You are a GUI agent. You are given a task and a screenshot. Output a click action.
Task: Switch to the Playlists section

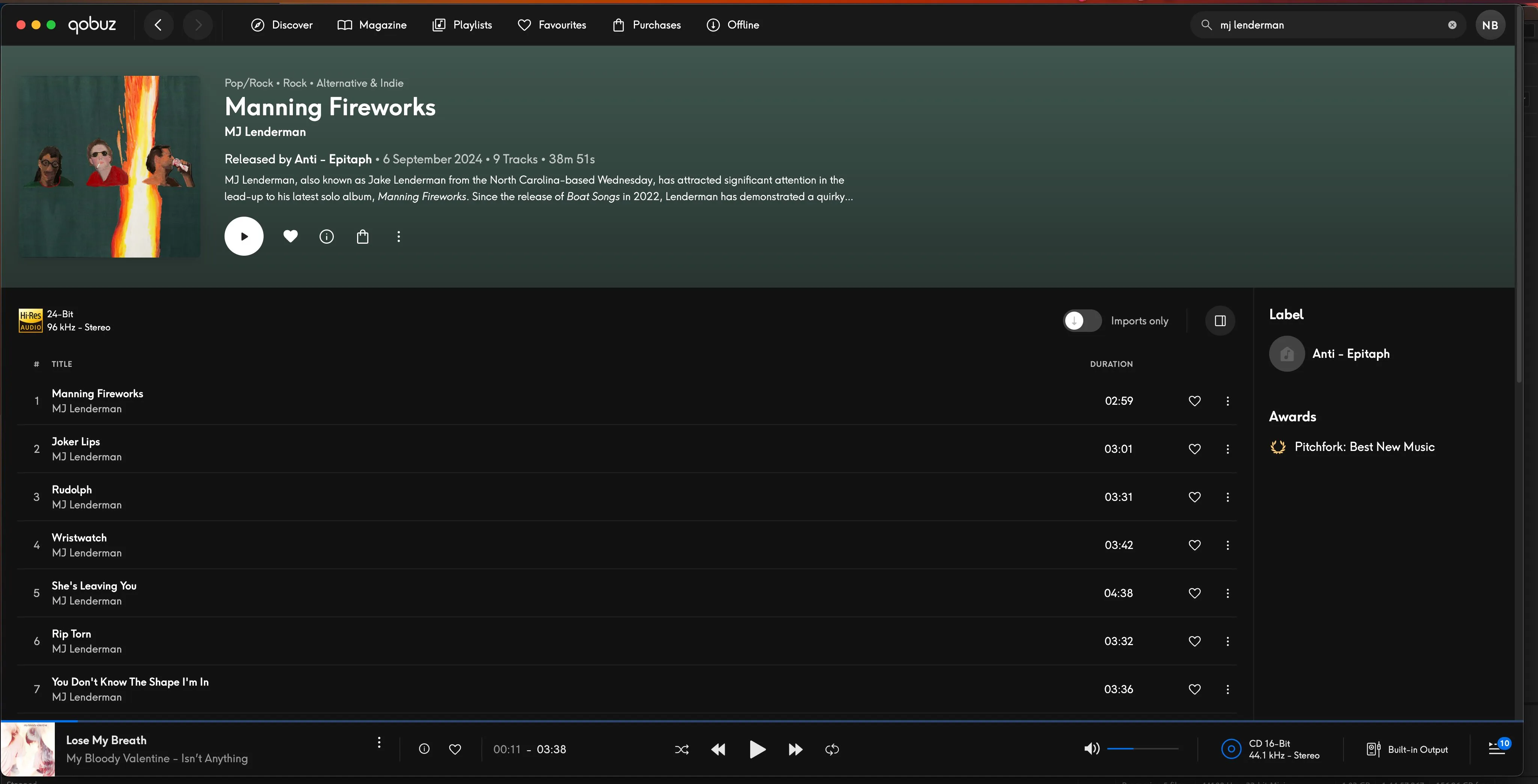(461, 24)
